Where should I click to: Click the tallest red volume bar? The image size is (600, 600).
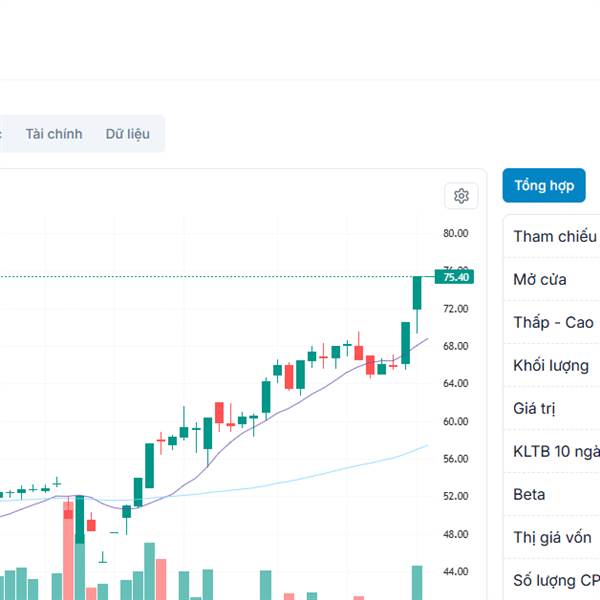(68, 551)
